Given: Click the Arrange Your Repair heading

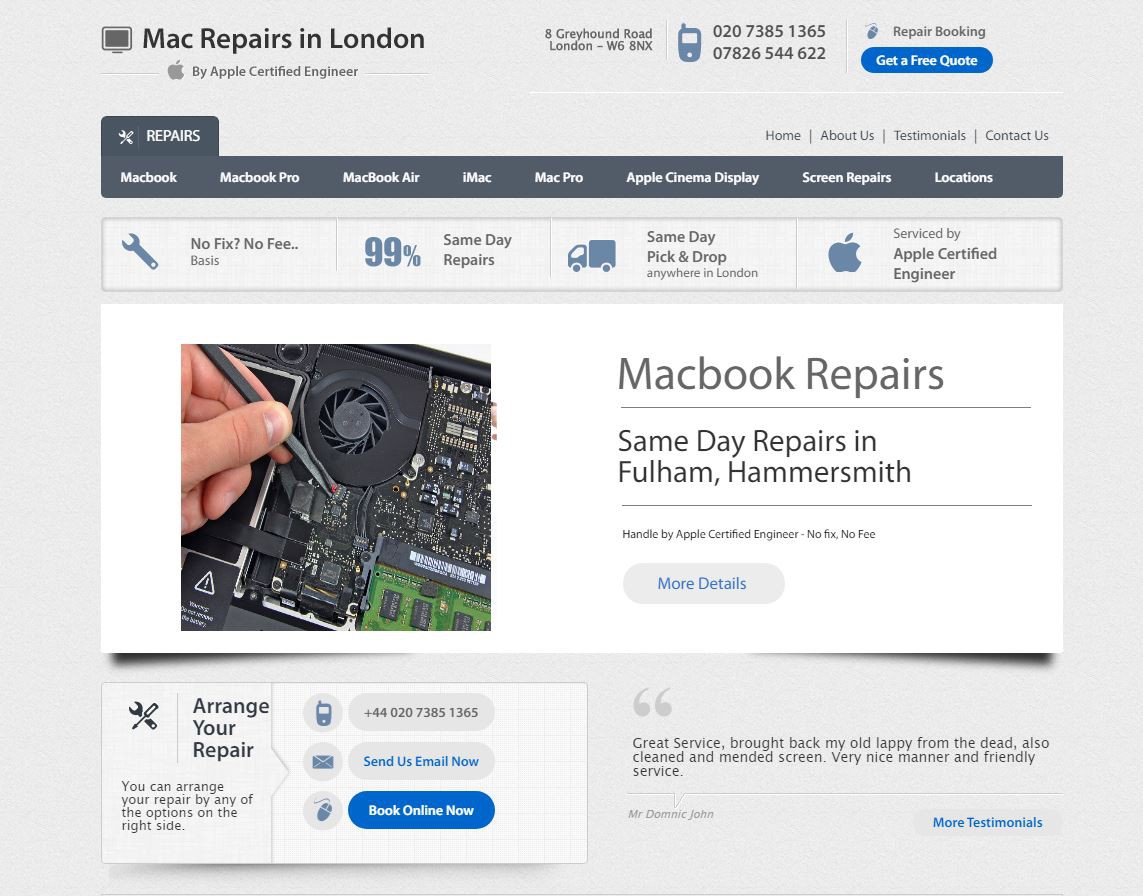Looking at the screenshot, I should pos(231,728).
